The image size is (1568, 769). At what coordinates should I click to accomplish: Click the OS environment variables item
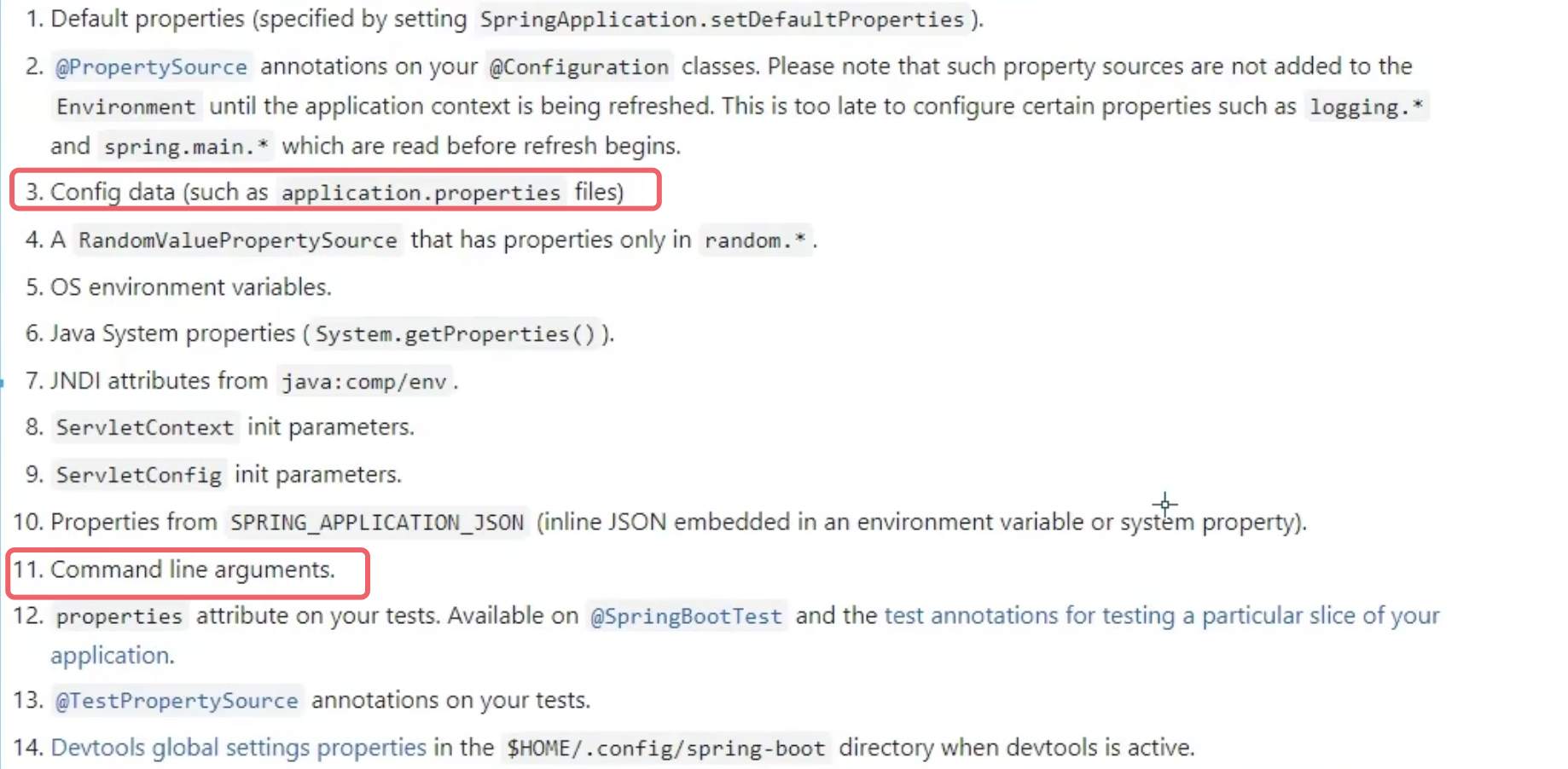[191, 286]
